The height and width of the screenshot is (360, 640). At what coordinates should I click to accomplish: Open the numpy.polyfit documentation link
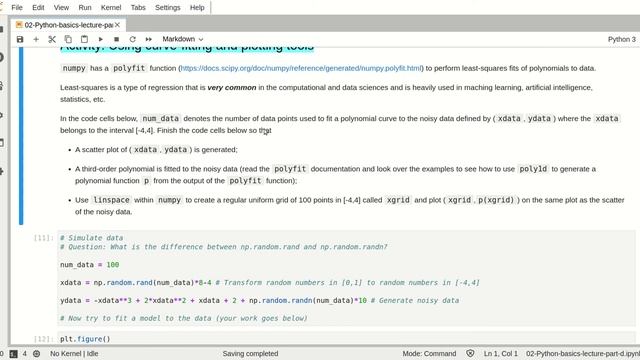click(x=301, y=68)
